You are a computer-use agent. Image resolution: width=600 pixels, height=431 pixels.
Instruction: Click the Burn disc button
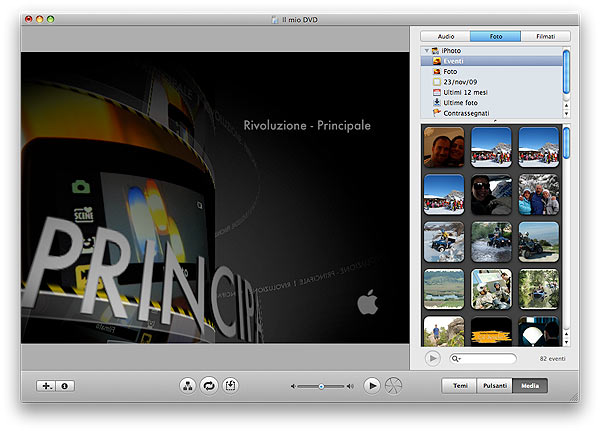coord(393,386)
